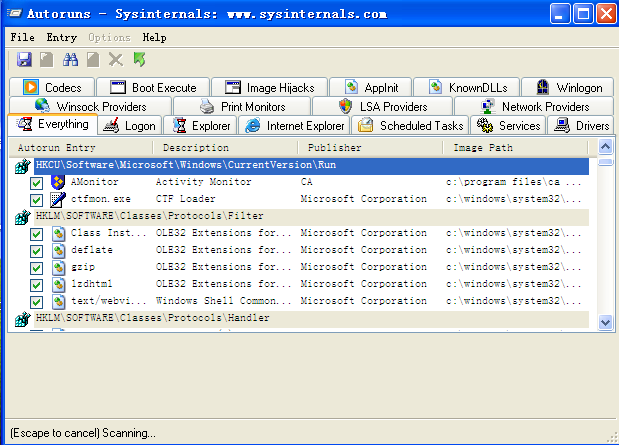Click the file icon of the gzip entry
Viewport: 619px width, 445px height.
pyautogui.click(x=58, y=267)
